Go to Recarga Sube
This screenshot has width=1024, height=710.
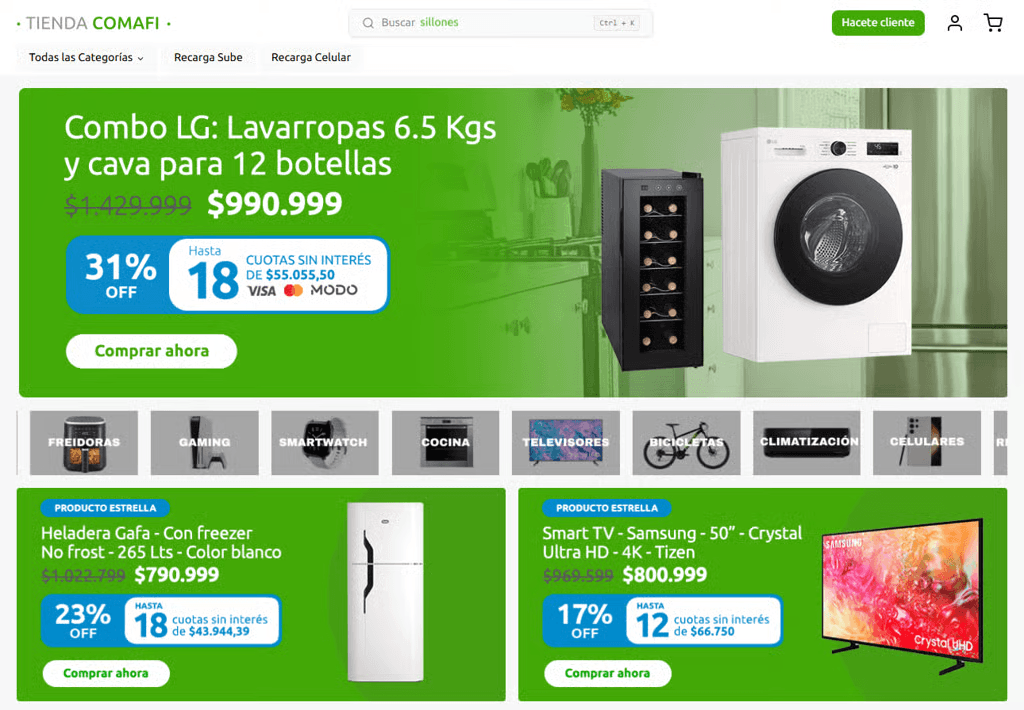click(208, 57)
